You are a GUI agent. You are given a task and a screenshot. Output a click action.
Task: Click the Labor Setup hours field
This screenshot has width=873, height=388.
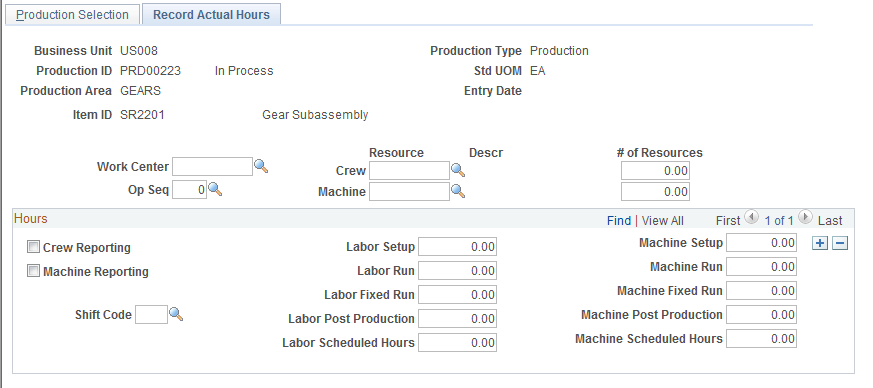[x=457, y=247]
